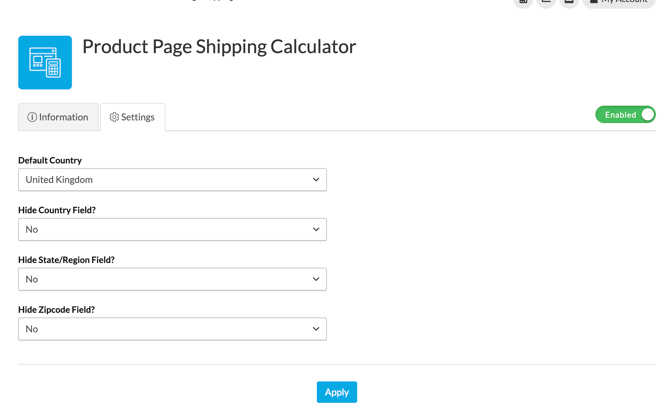Click the blue shipping calculator app icon
The height and width of the screenshot is (413, 670).
[45, 62]
